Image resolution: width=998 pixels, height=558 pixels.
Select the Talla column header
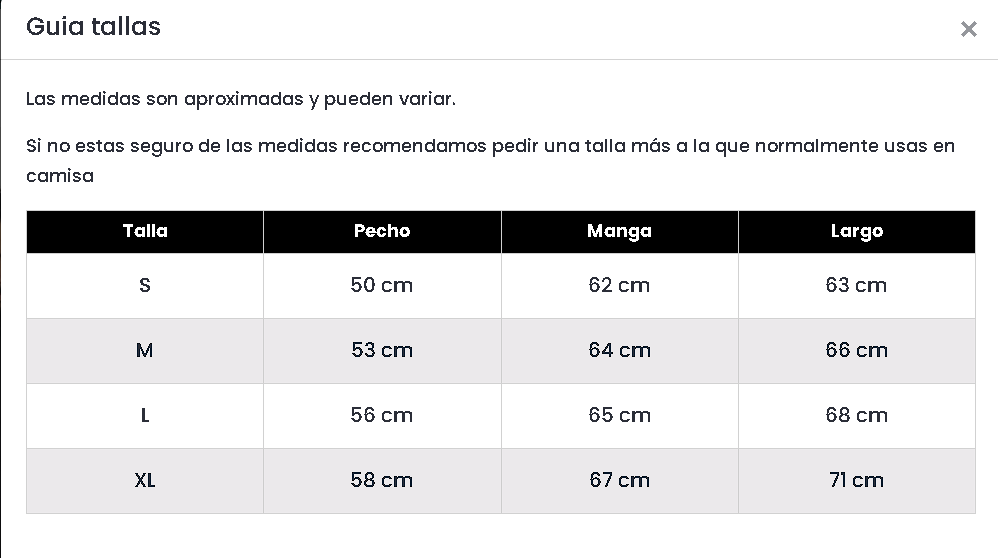click(x=145, y=231)
